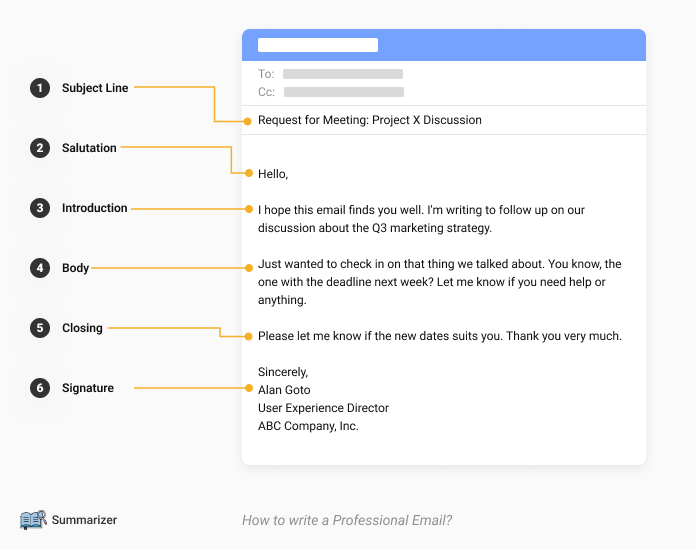The height and width of the screenshot is (550, 696).
Task: Click How to write a Professional Email caption
Action: pos(347,520)
